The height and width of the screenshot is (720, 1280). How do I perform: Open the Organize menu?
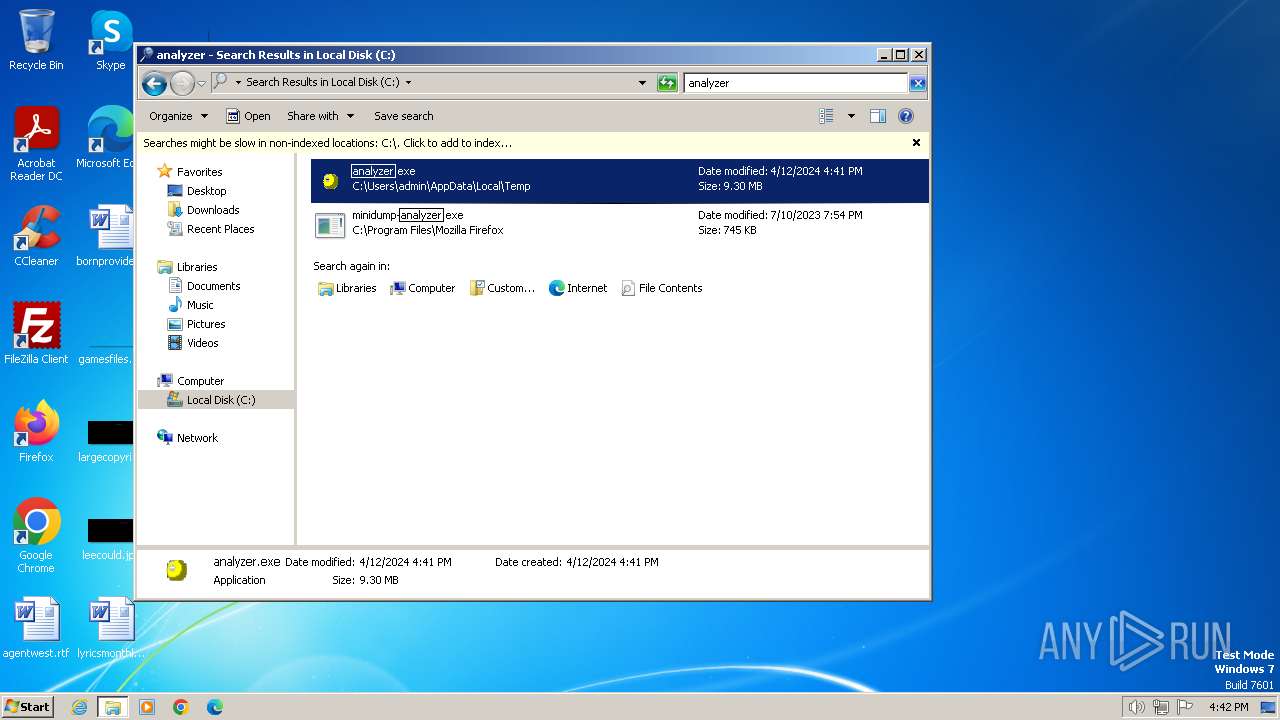pos(179,116)
